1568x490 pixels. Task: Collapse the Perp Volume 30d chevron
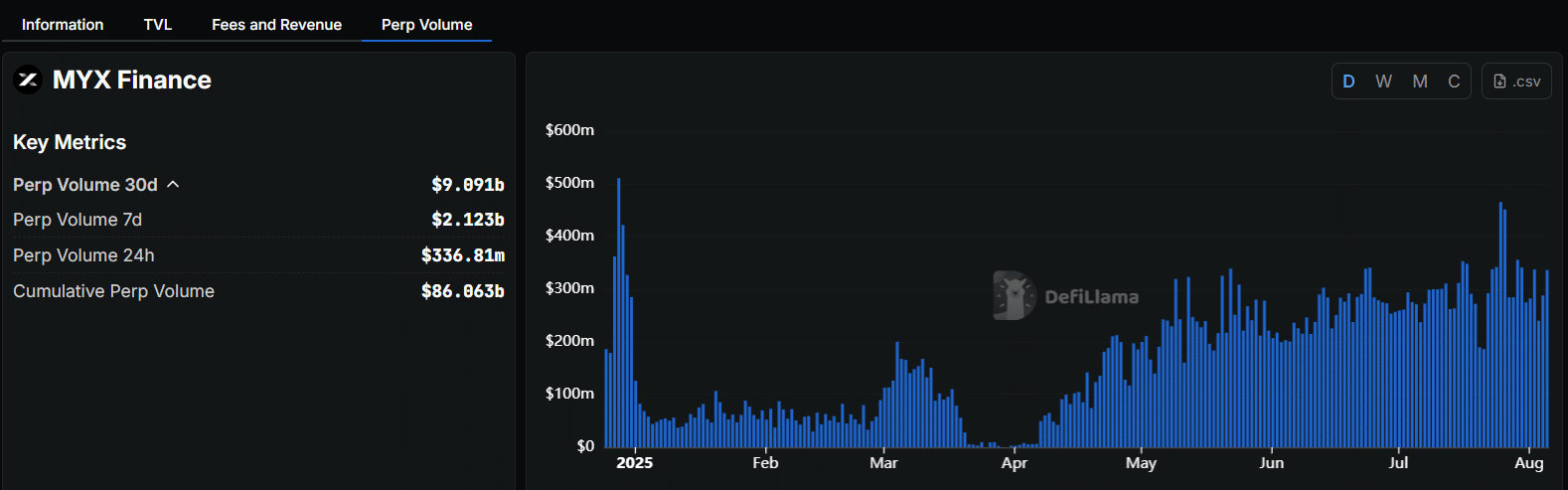click(173, 185)
